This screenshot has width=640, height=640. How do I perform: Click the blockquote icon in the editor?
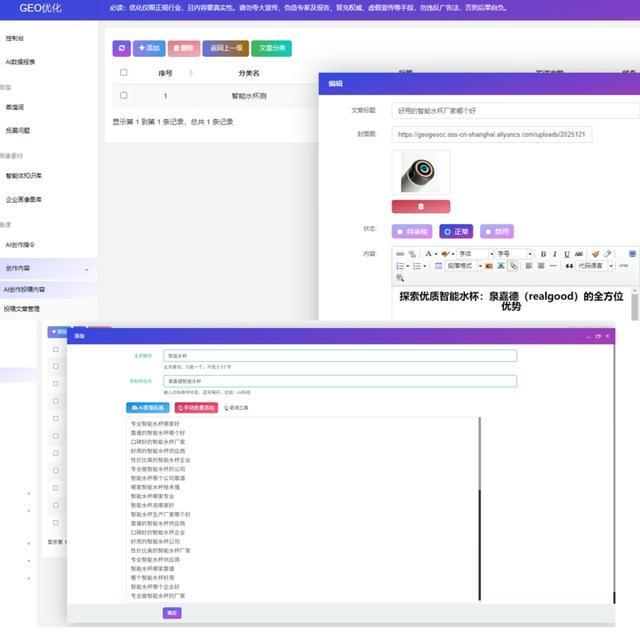click(569, 266)
